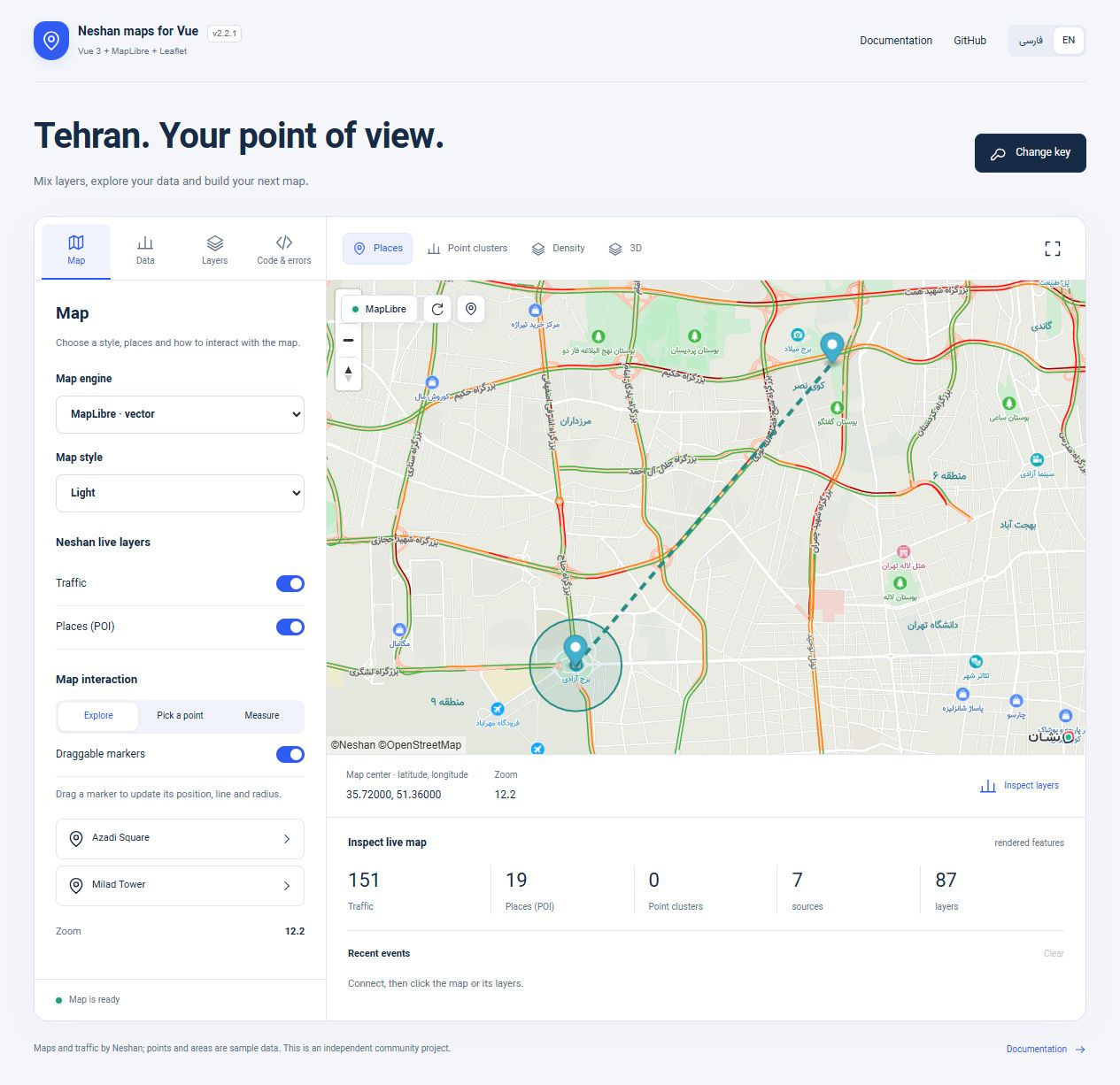
Task: Click the Milad Tower row chevron
Action: pyautogui.click(x=287, y=886)
